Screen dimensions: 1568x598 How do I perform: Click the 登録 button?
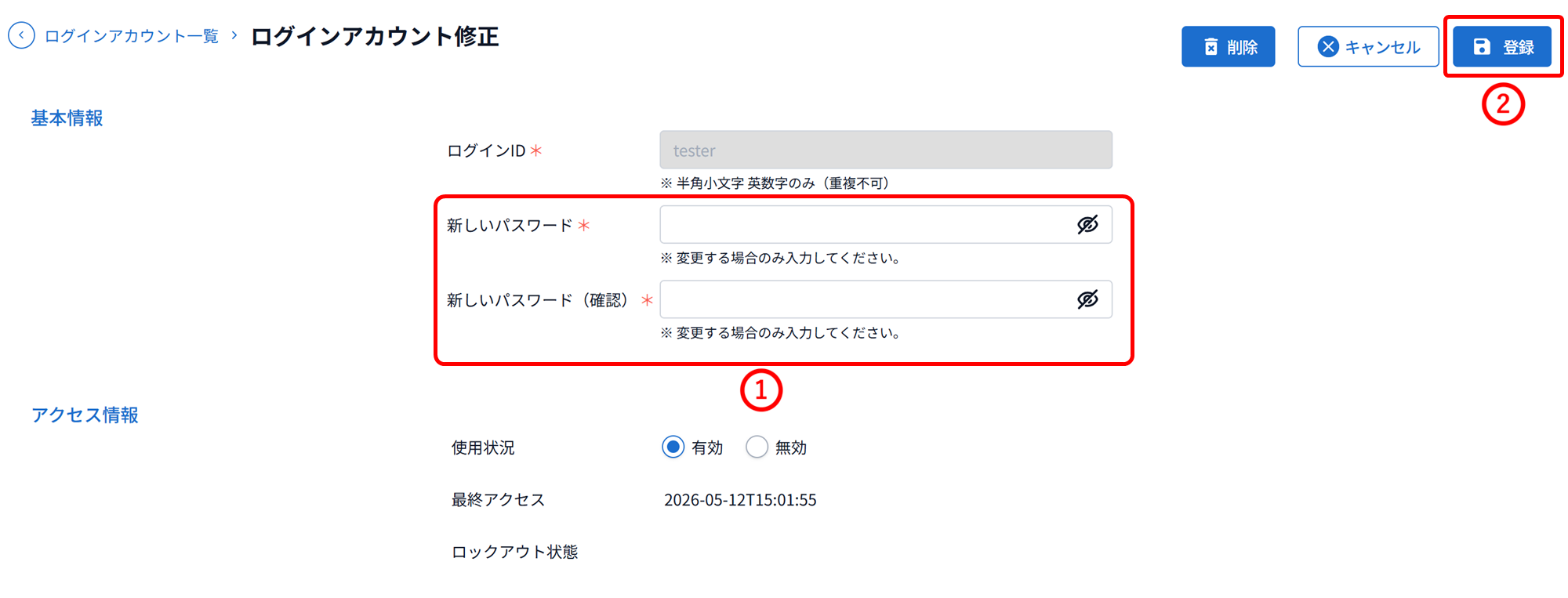click(1502, 47)
